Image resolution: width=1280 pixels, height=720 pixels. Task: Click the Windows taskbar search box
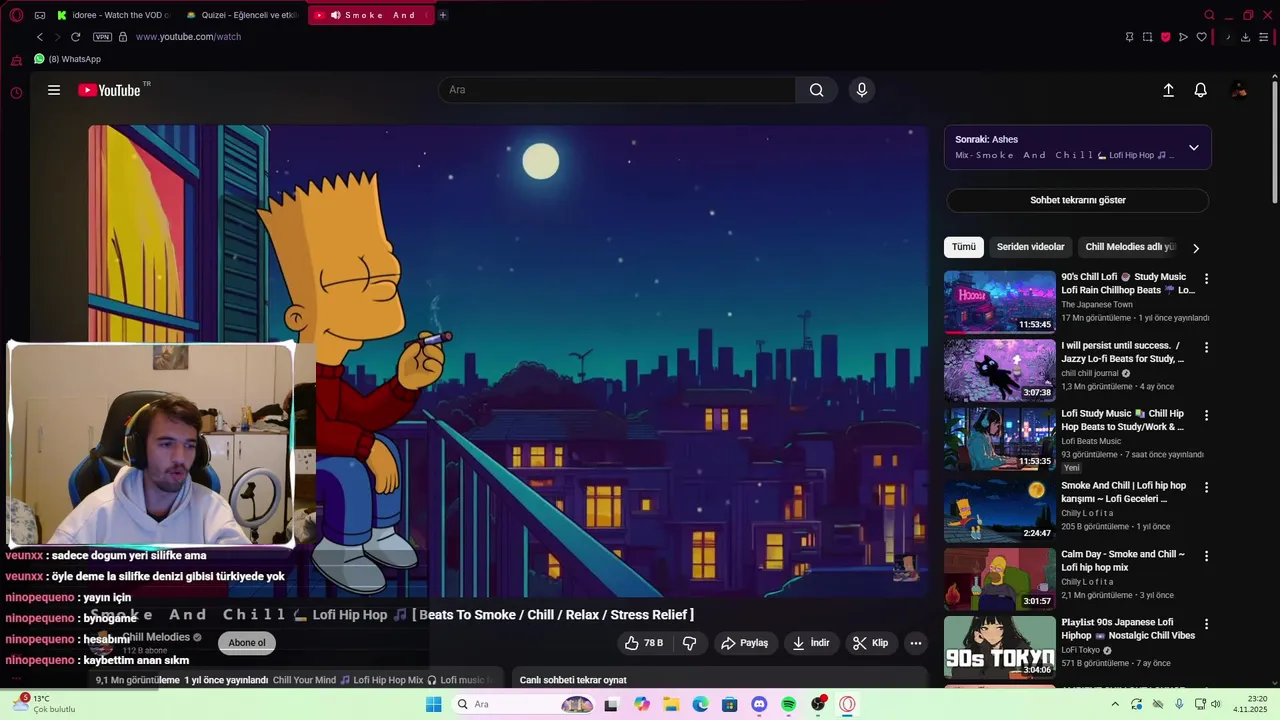coord(524,704)
